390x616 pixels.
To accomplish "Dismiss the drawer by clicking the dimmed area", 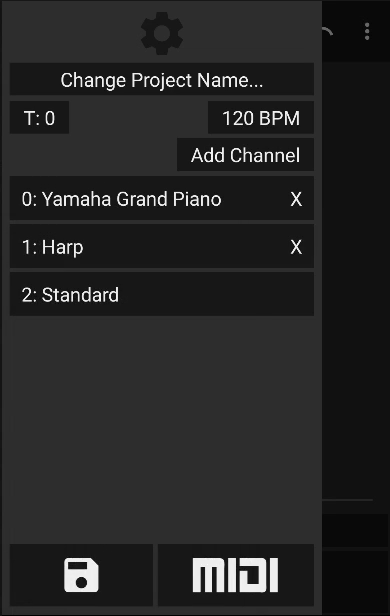I will click(356, 275).
